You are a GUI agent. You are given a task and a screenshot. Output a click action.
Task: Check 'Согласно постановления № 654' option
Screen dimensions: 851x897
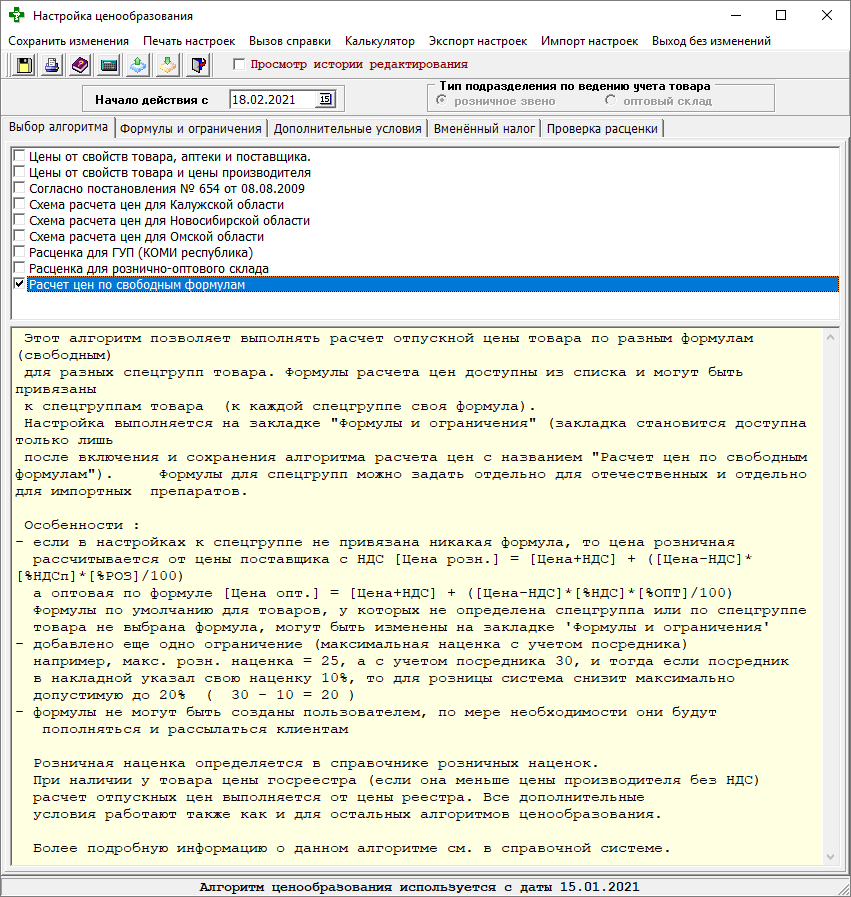(x=20, y=189)
